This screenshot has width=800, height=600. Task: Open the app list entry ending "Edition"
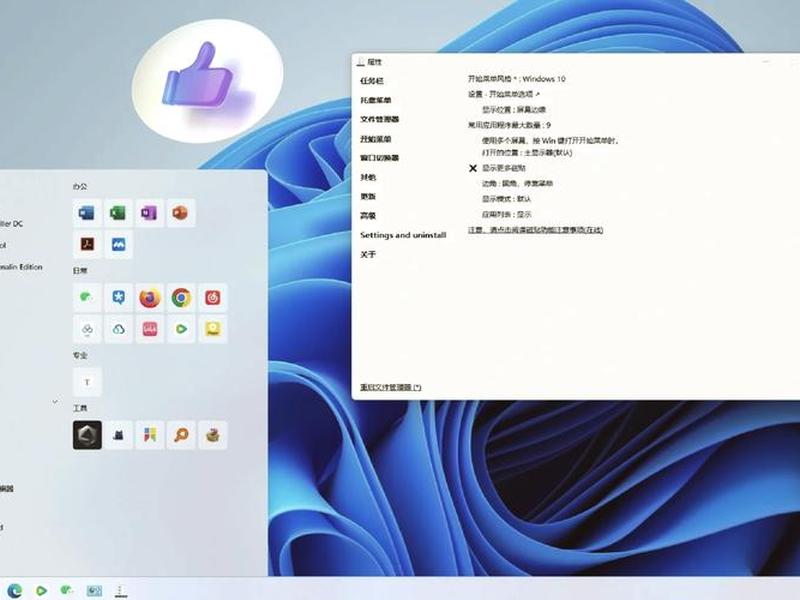click(x=21, y=267)
